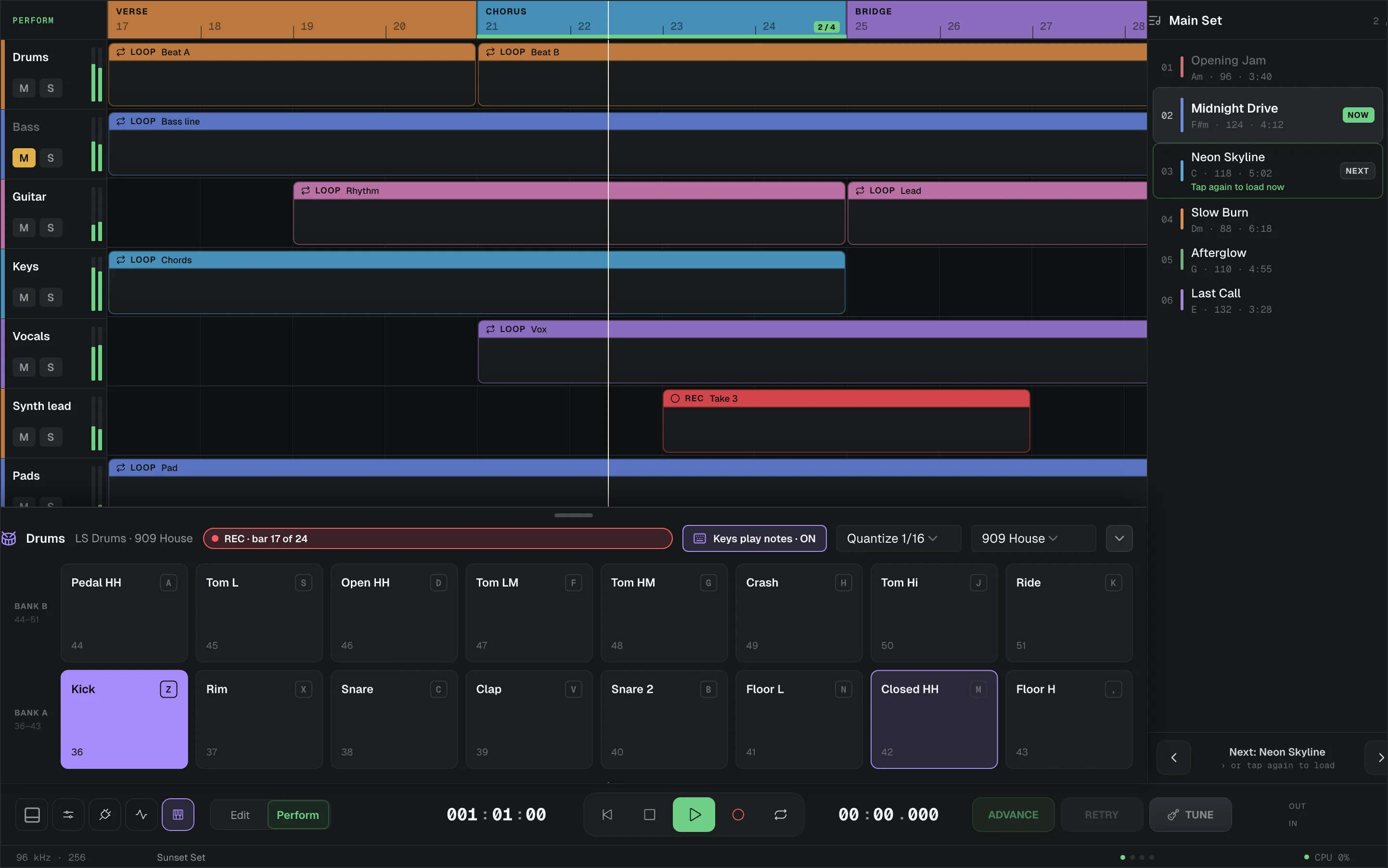Click the RETRY button
This screenshot has height=868, width=1388.
[x=1101, y=815]
